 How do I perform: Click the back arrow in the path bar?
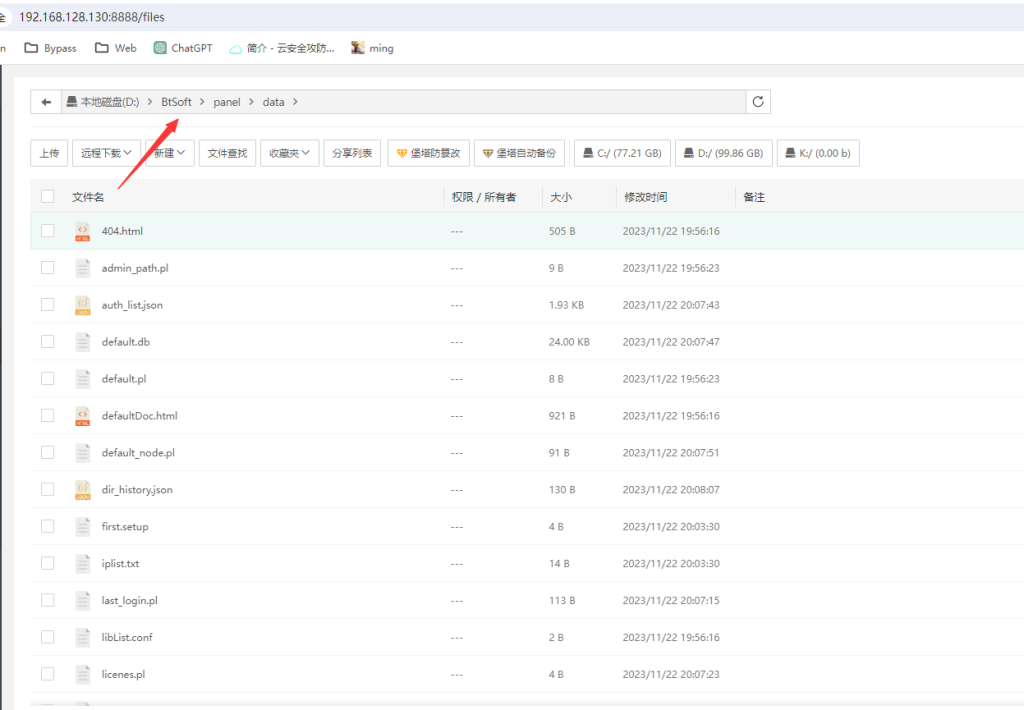click(46, 102)
